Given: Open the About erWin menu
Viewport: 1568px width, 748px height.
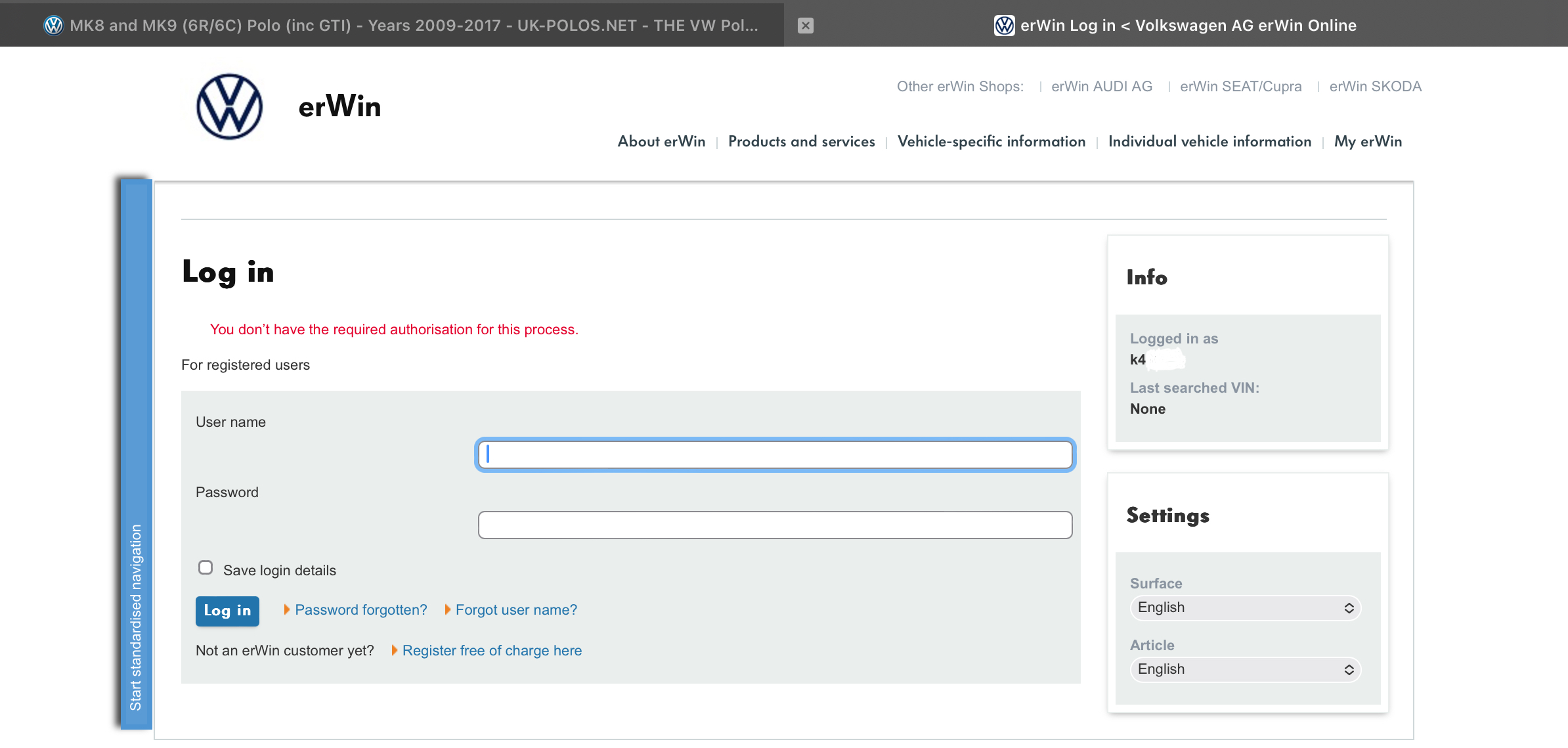Looking at the screenshot, I should tap(662, 142).
